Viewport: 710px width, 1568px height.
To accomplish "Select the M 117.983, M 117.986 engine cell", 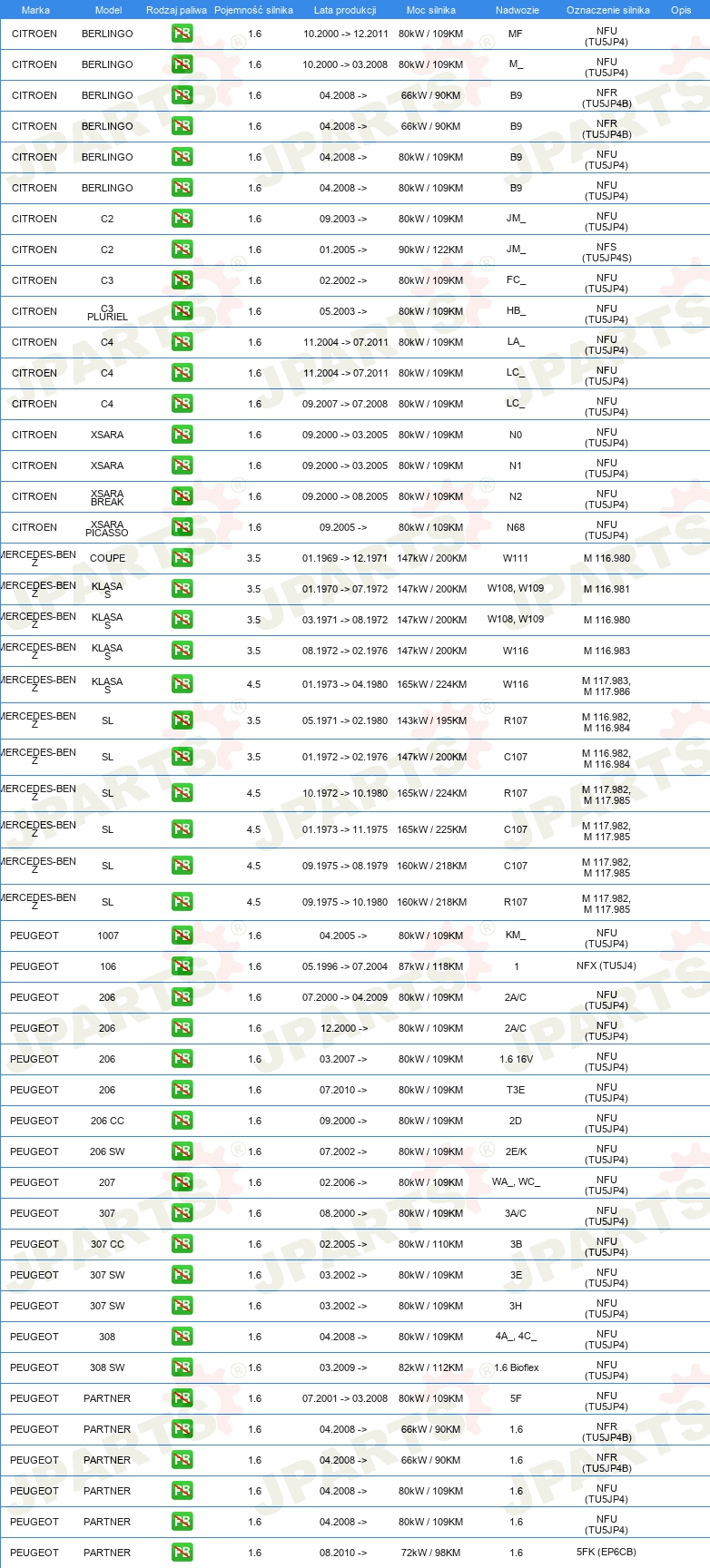I will [606, 686].
